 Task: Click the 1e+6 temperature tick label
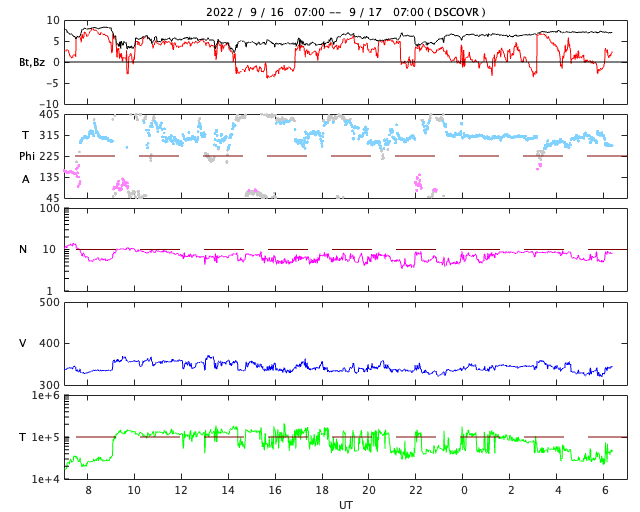pos(45,395)
